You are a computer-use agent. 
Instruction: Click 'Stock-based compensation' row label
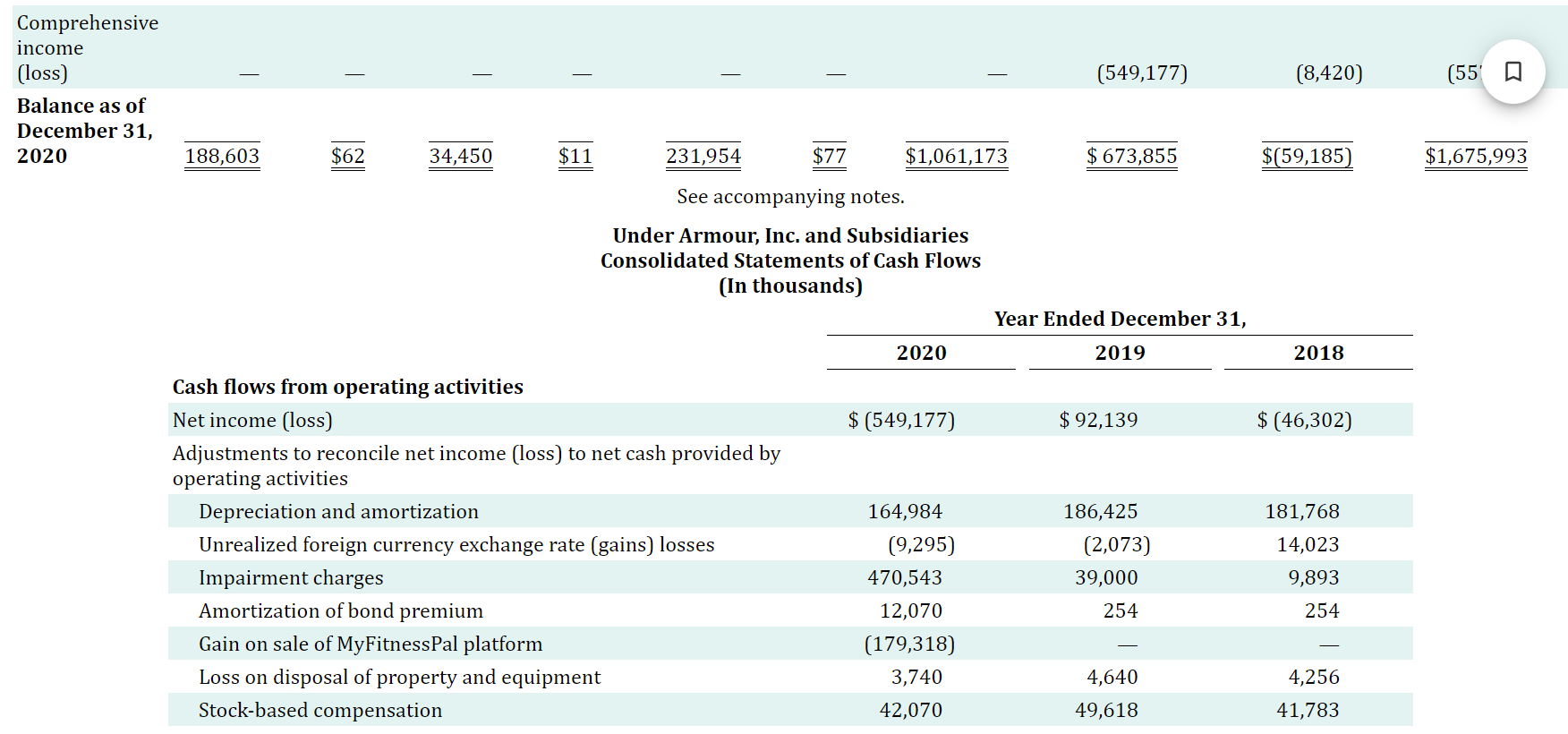pos(320,710)
